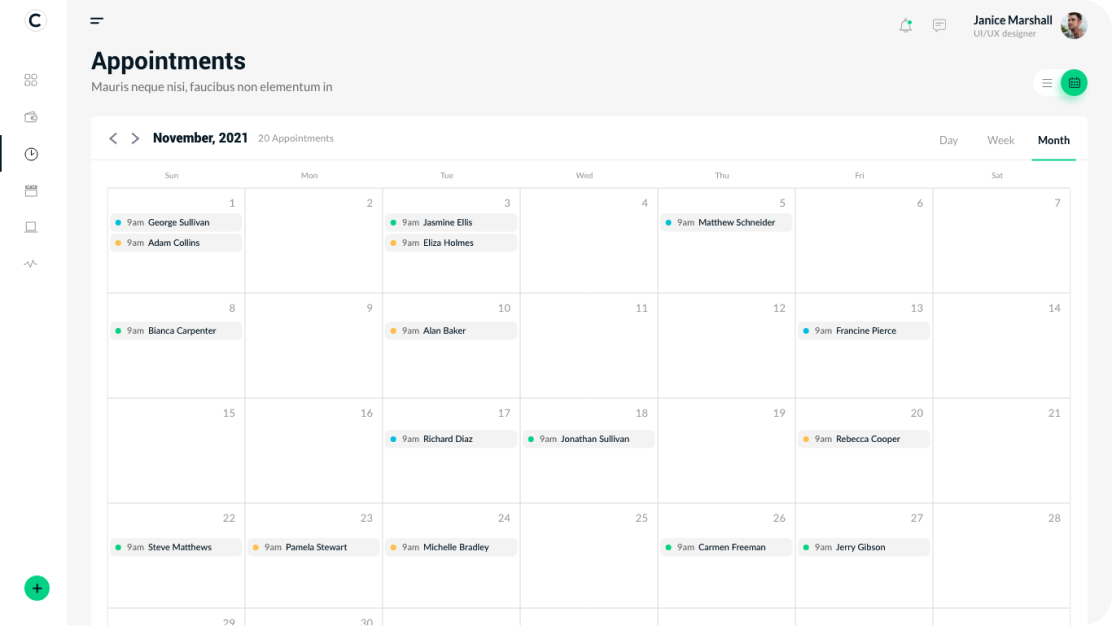Switch to the Week tab

tap(1000, 140)
